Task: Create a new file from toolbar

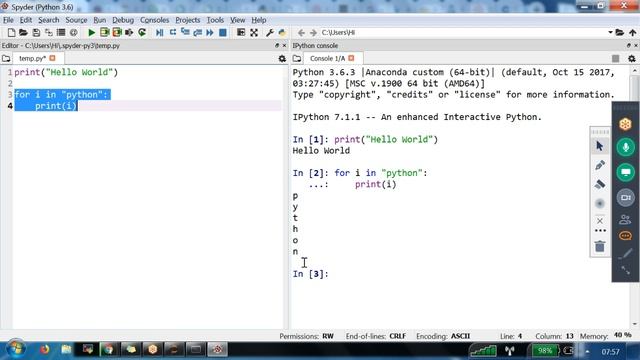Action: [11, 33]
